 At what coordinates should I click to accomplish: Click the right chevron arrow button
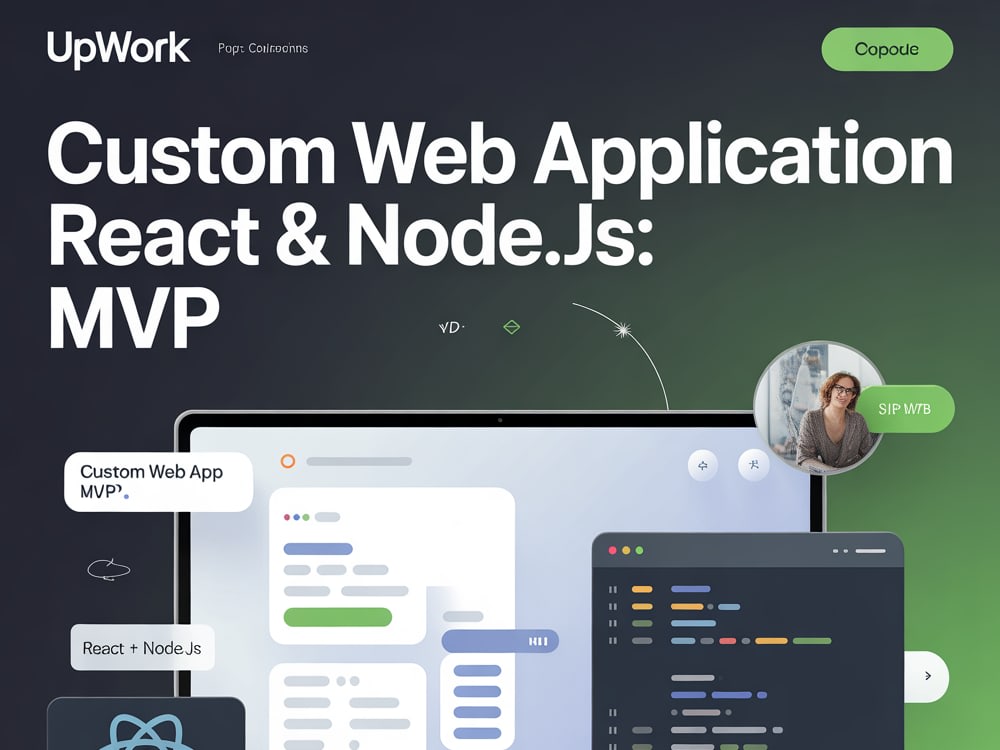point(927,676)
